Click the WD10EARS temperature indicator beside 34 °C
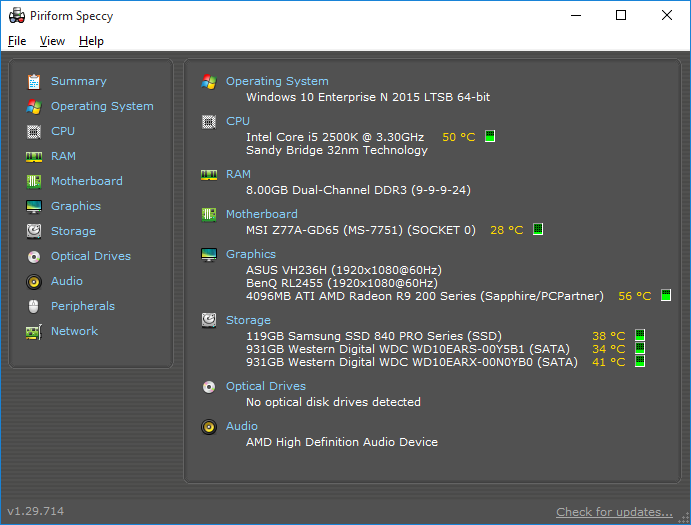The width and height of the screenshot is (691, 525). [x=640, y=348]
